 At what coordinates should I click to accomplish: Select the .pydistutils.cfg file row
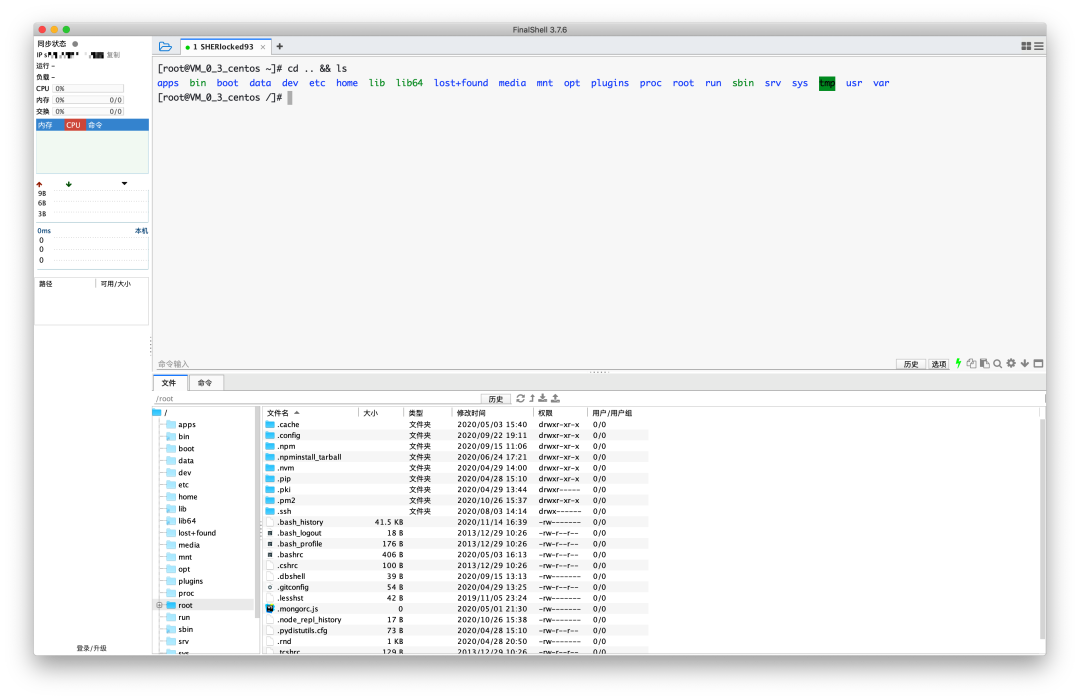coord(456,630)
